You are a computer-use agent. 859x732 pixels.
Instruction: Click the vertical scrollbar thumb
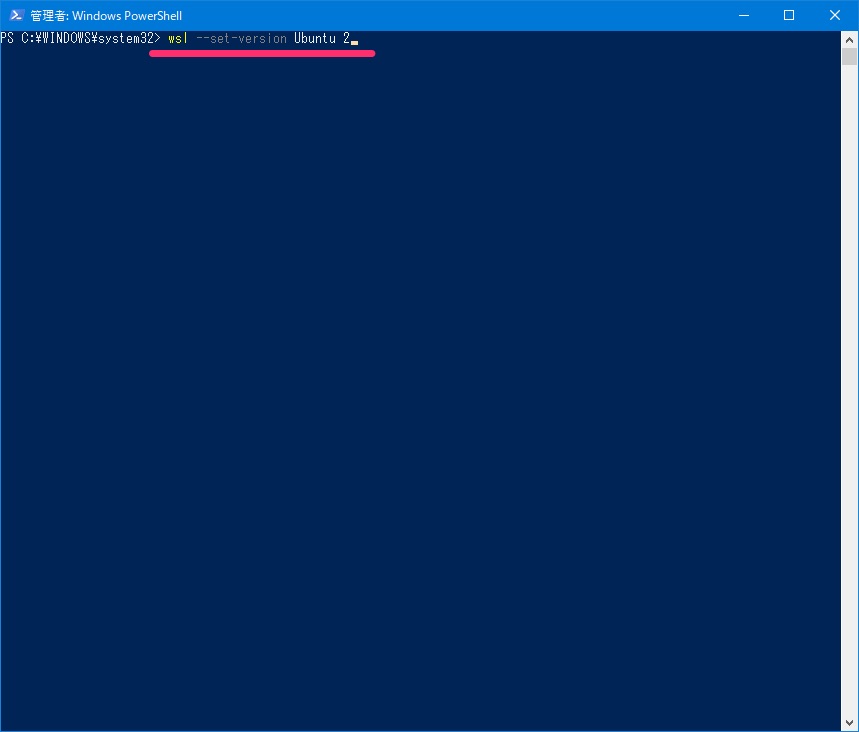pyautogui.click(x=849, y=56)
